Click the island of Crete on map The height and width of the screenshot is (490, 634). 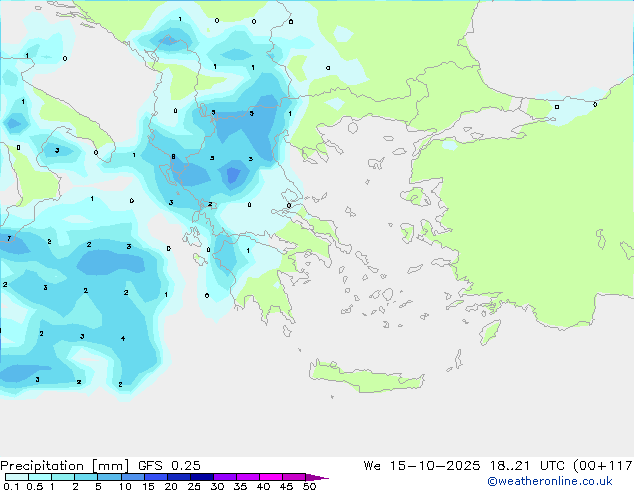point(366,376)
